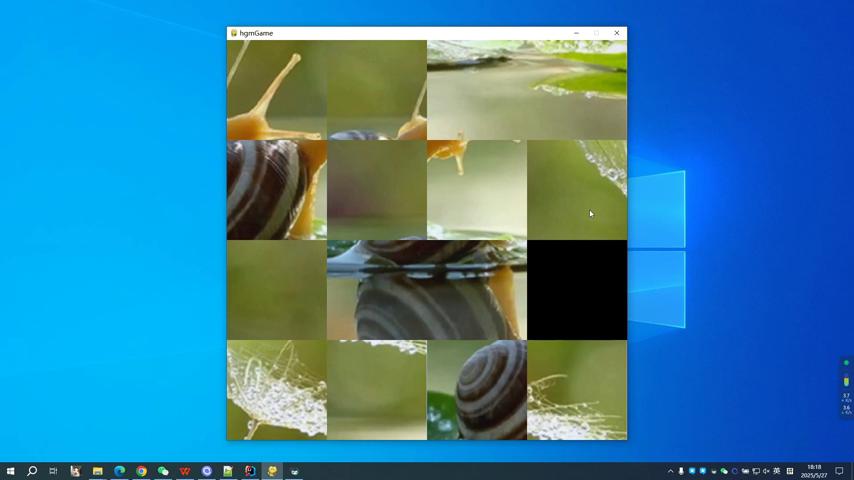Open the clock and date flyout
The image size is (854, 480).
pos(814,471)
